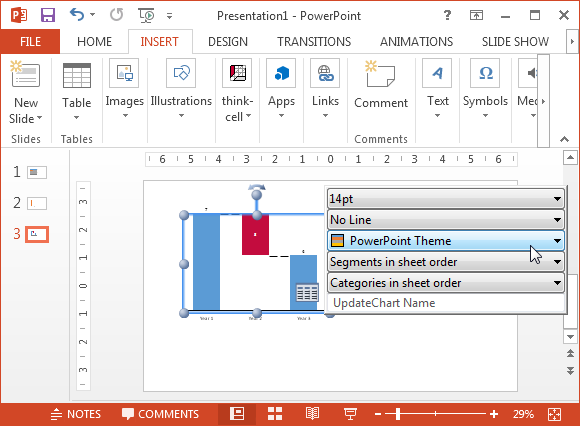Open the Table insert menu

(77, 91)
